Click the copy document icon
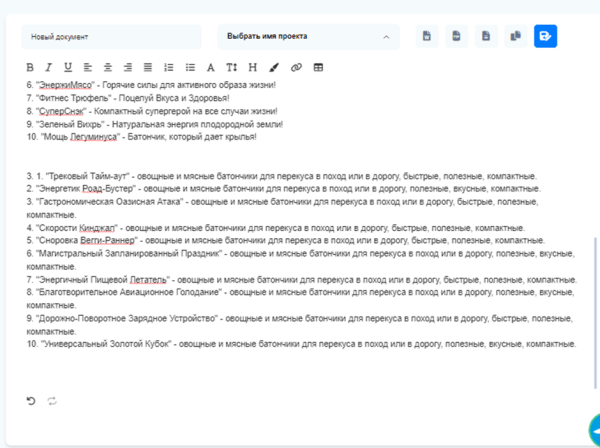The height and width of the screenshot is (448, 600). (x=516, y=37)
